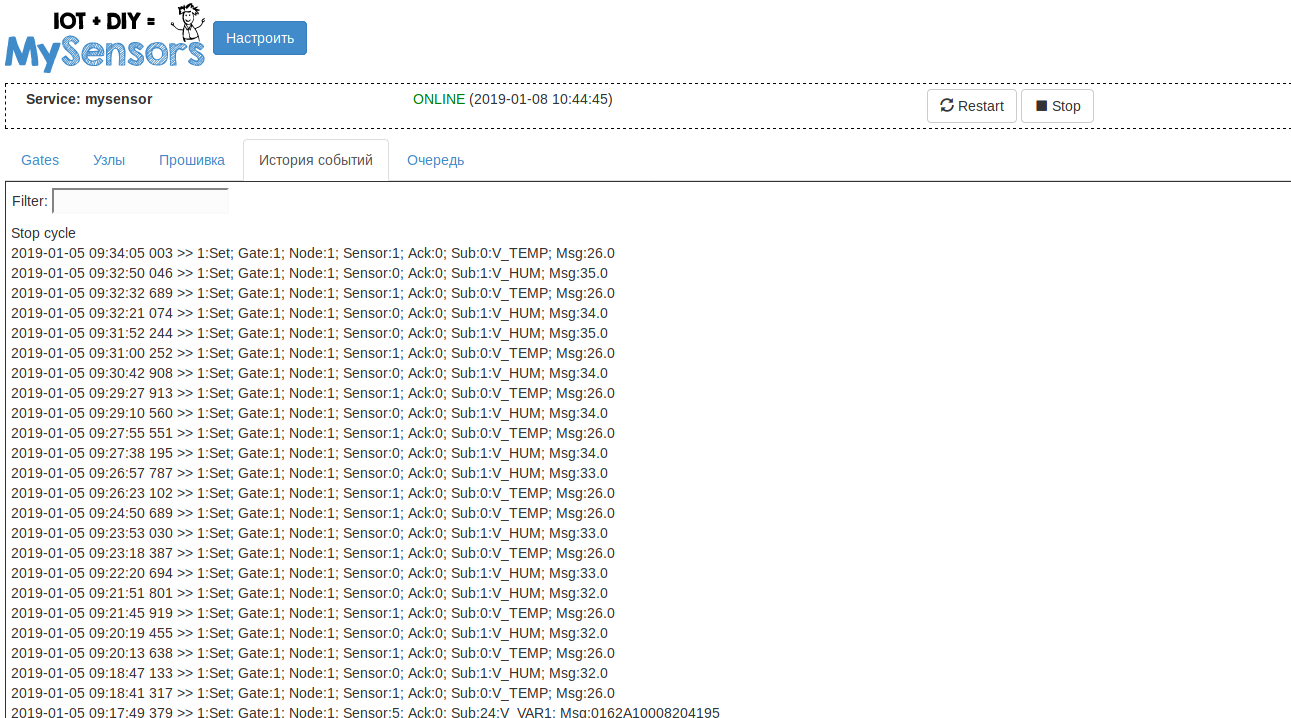The height and width of the screenshot is (718, 1291).
Task: Open the Настроить settings button
Action: pyautogui.click(x=260, y=38)
